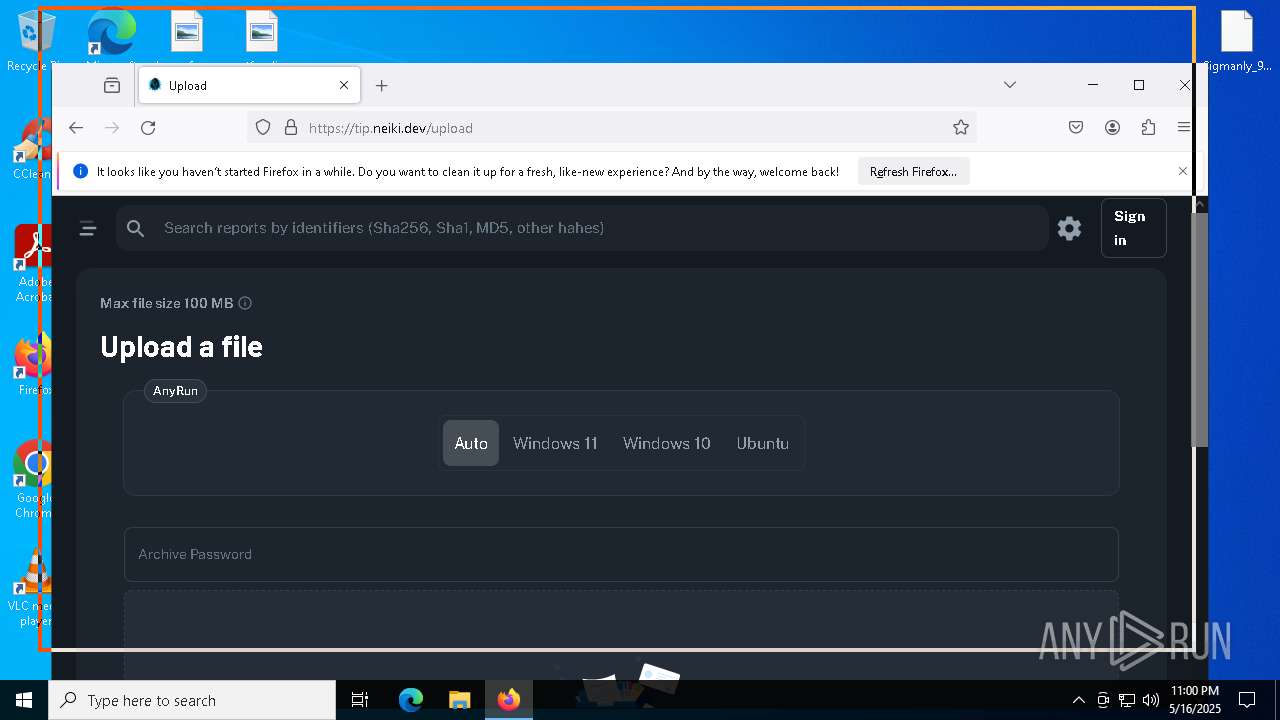Click the Archive Password field
Screen dimensions: 1280x720
pyautogui.click(x=621, y=554)
